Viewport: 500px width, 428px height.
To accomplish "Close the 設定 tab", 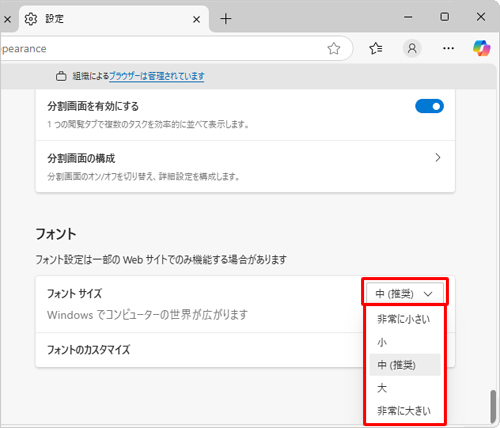I will pos(197,19).
